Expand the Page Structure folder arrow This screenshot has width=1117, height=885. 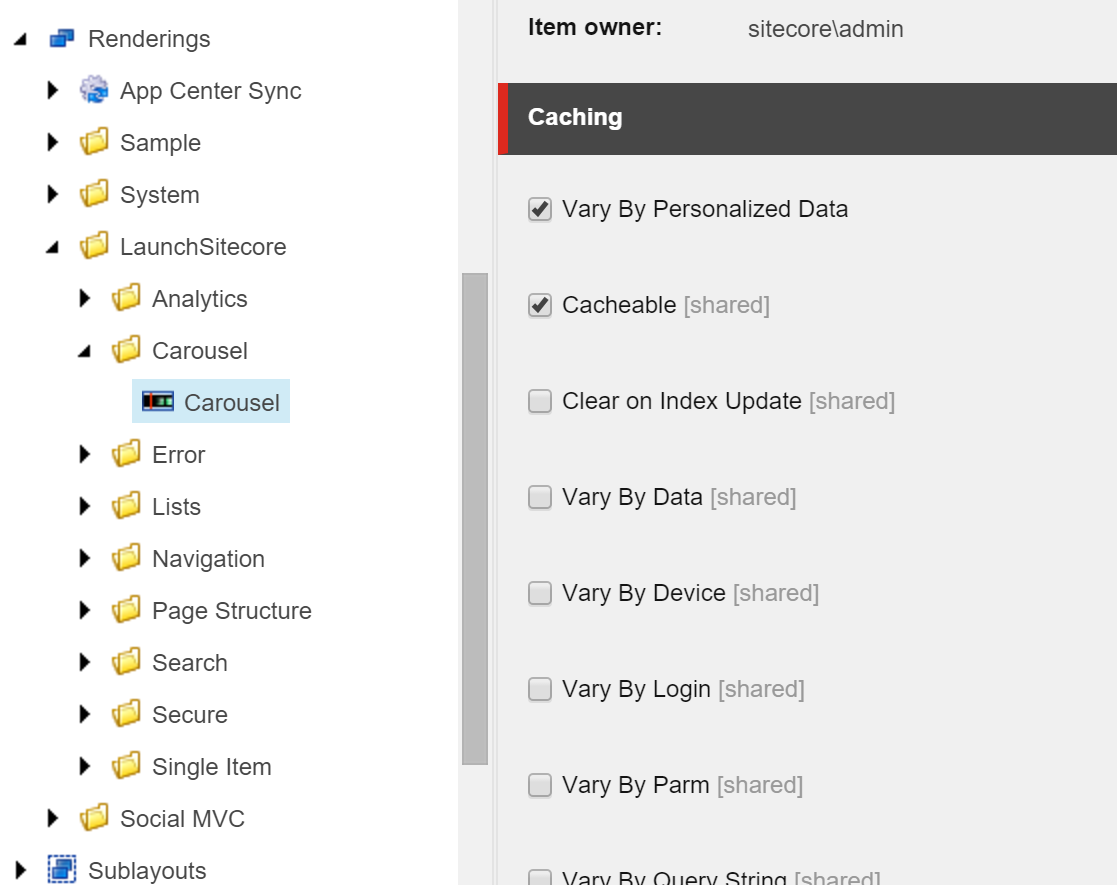85,610
